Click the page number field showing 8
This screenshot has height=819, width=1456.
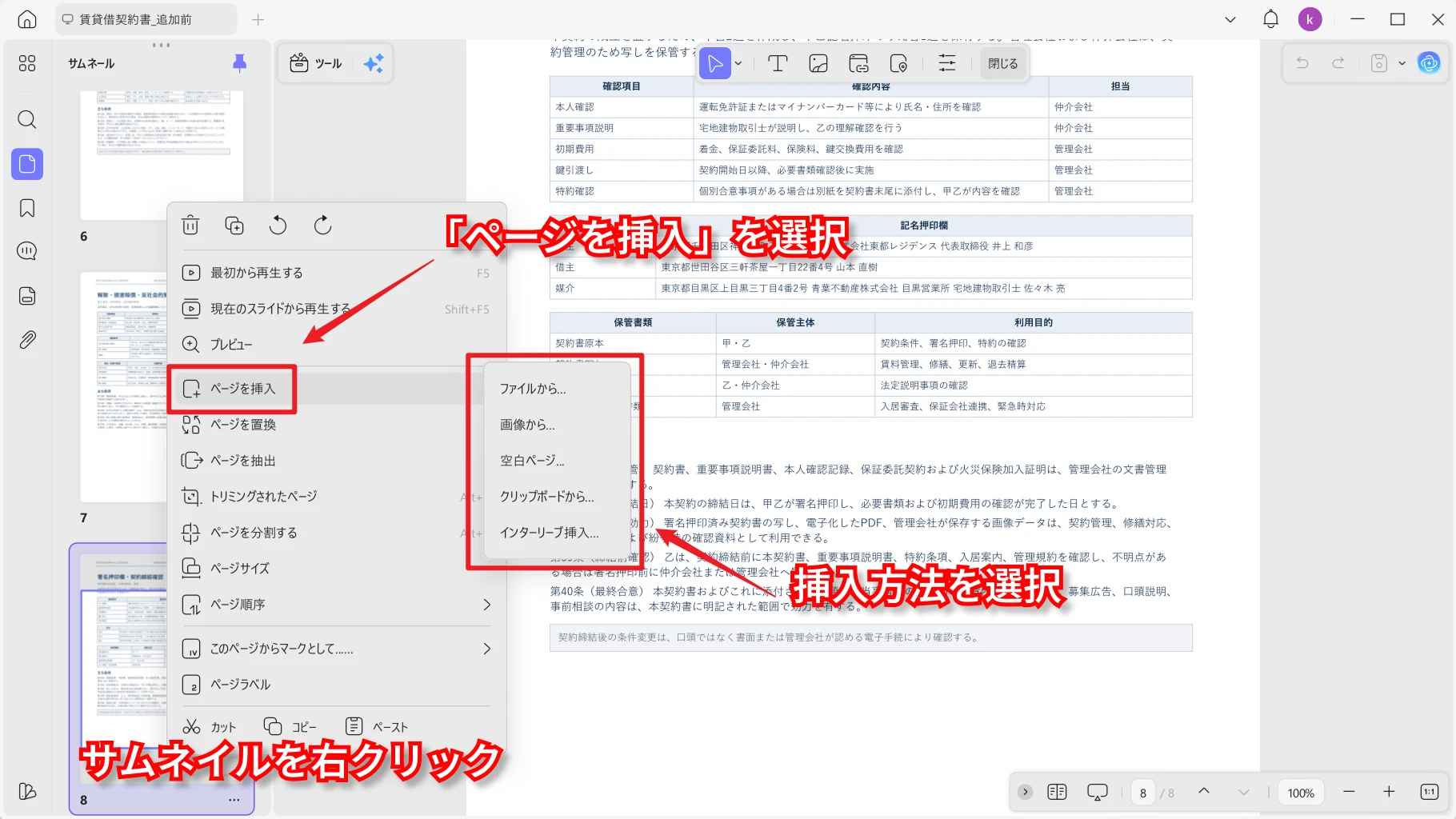[x=1143, y=793]
